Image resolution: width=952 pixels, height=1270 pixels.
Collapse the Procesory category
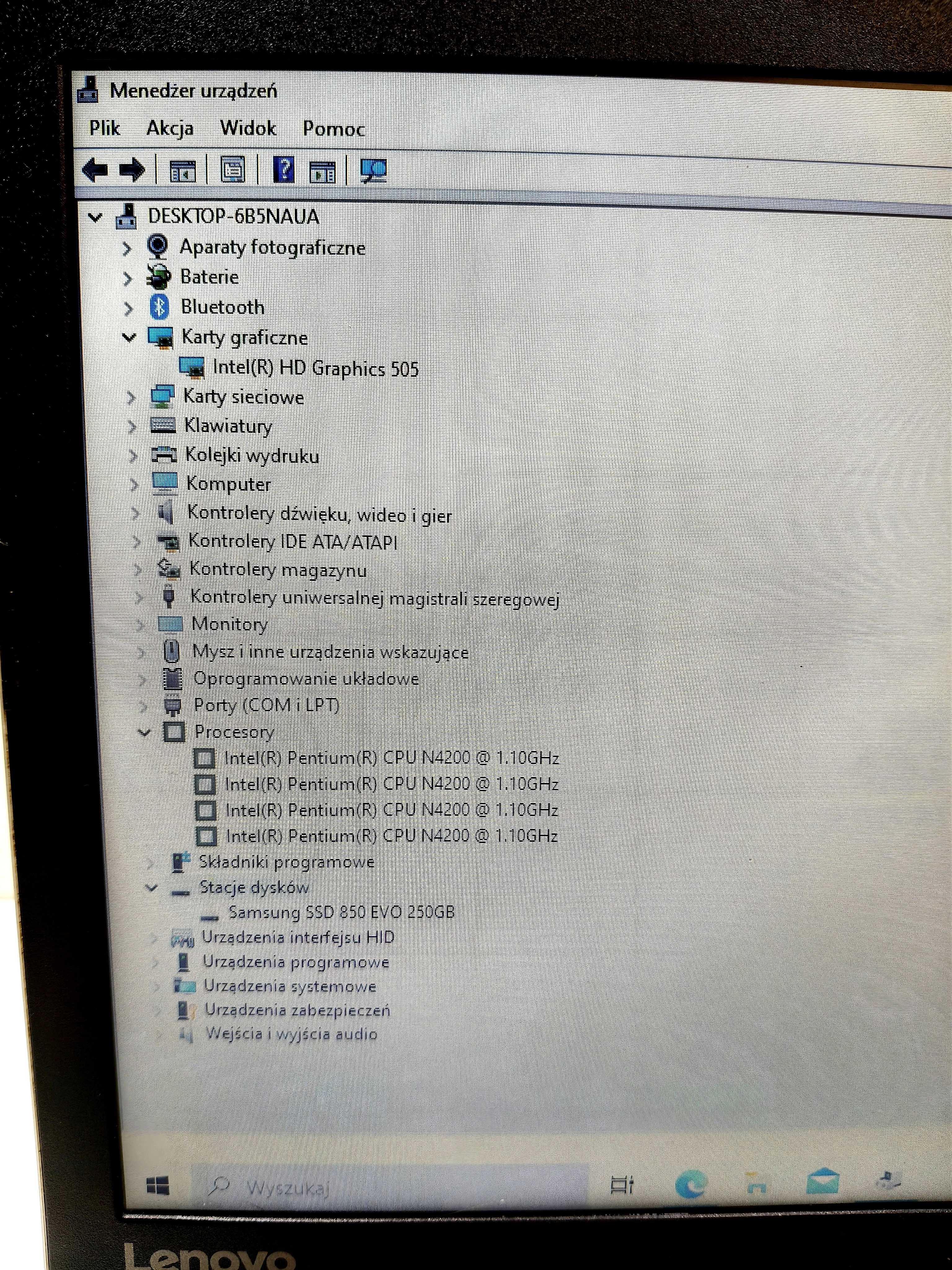(145, 732)
